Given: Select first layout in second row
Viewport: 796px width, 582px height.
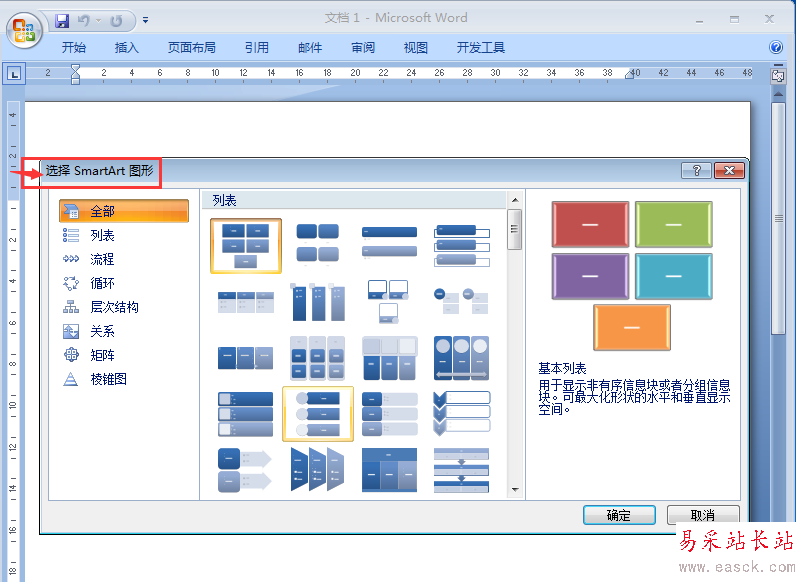Looking at the screenshot, I should click(x=246, y=302).
